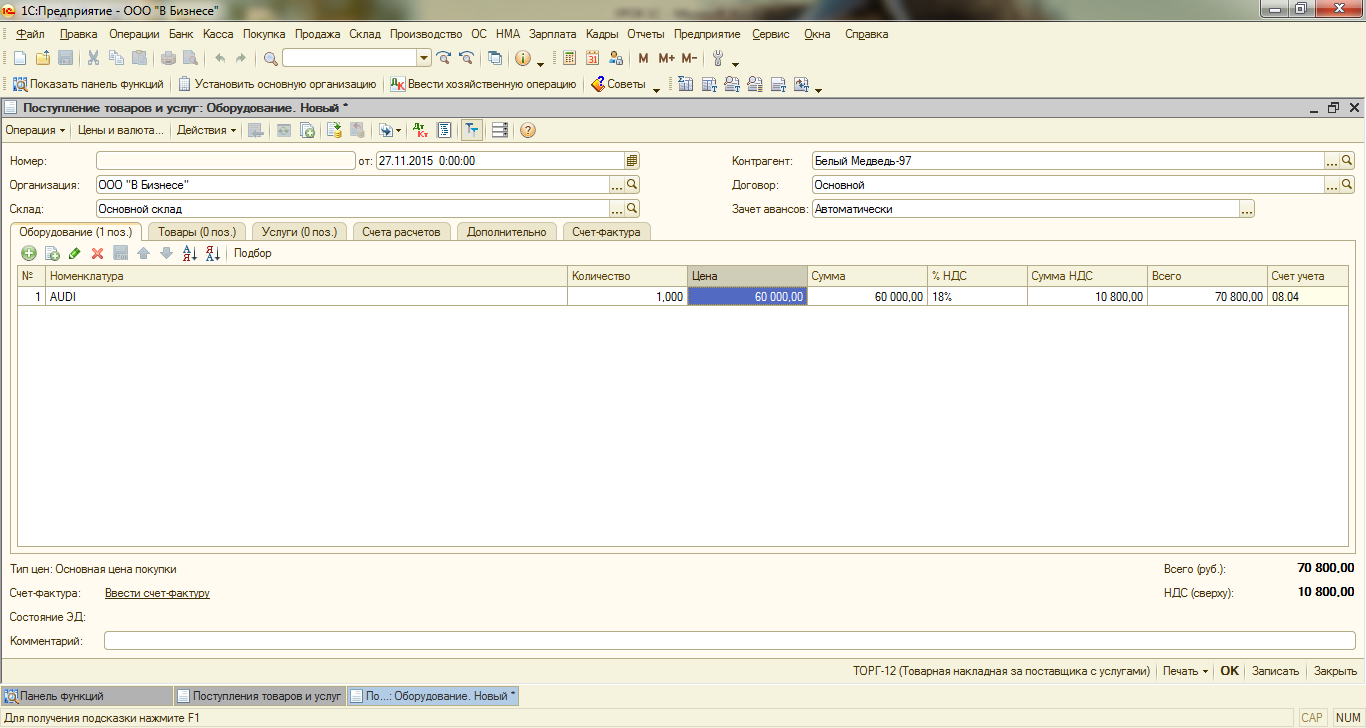The image size is (1366, 728).
Task: Click the Дт/Кт posting result icon
Action: pyautogui.click(x=420, y=130)
